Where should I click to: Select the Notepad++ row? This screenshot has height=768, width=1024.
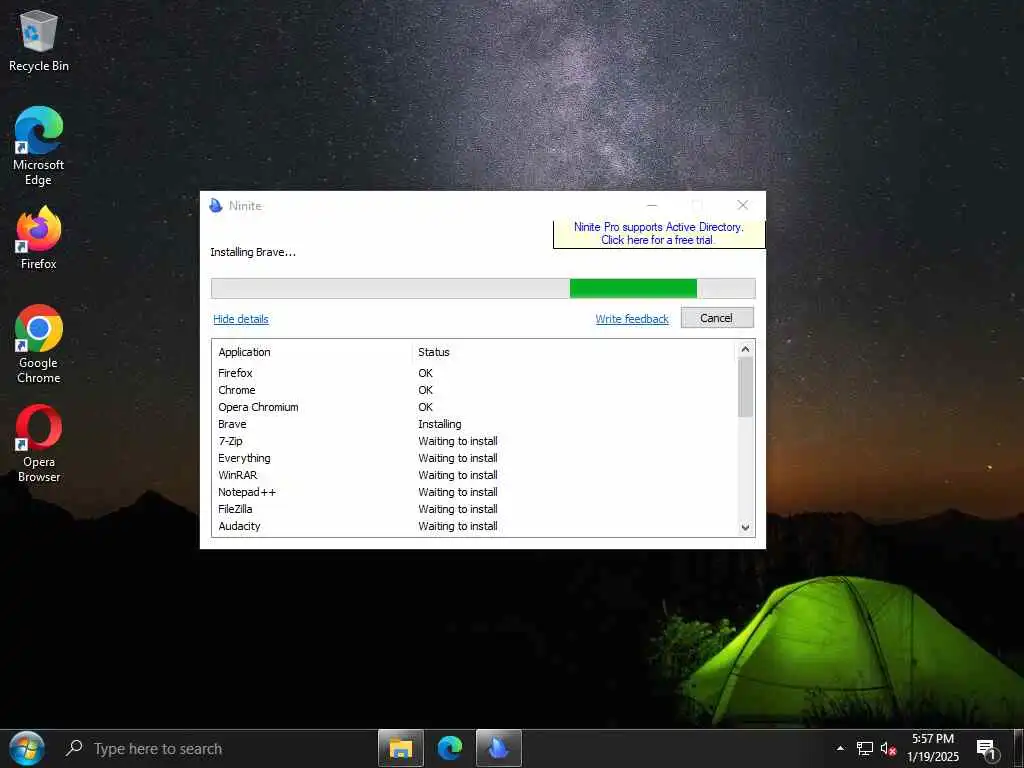(475, 492)
